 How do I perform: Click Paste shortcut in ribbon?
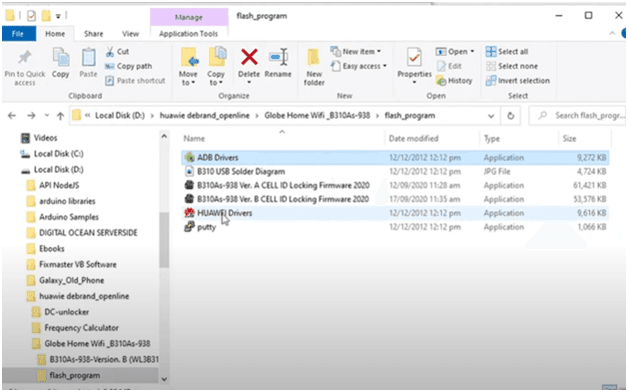tap(135, 80)
